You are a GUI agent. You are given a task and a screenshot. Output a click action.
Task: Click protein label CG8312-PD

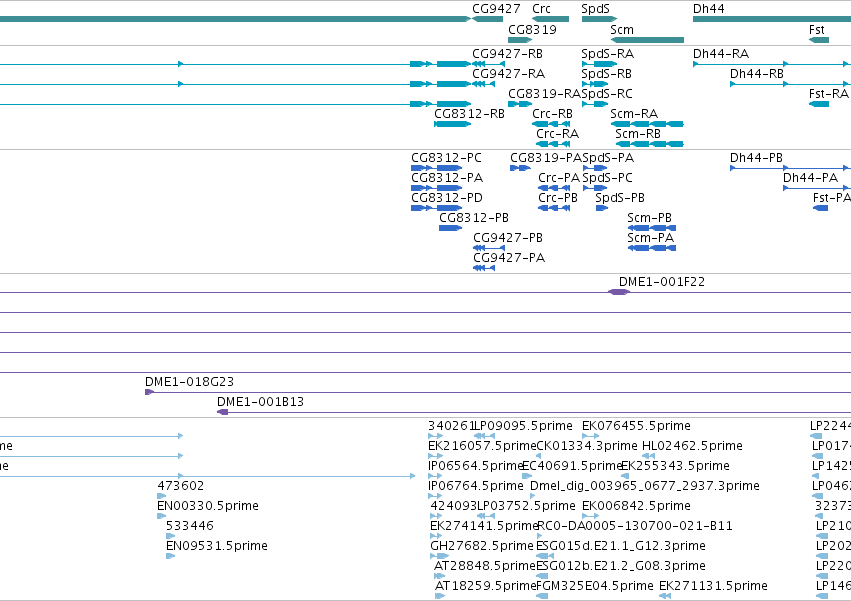tap(447, 198)
